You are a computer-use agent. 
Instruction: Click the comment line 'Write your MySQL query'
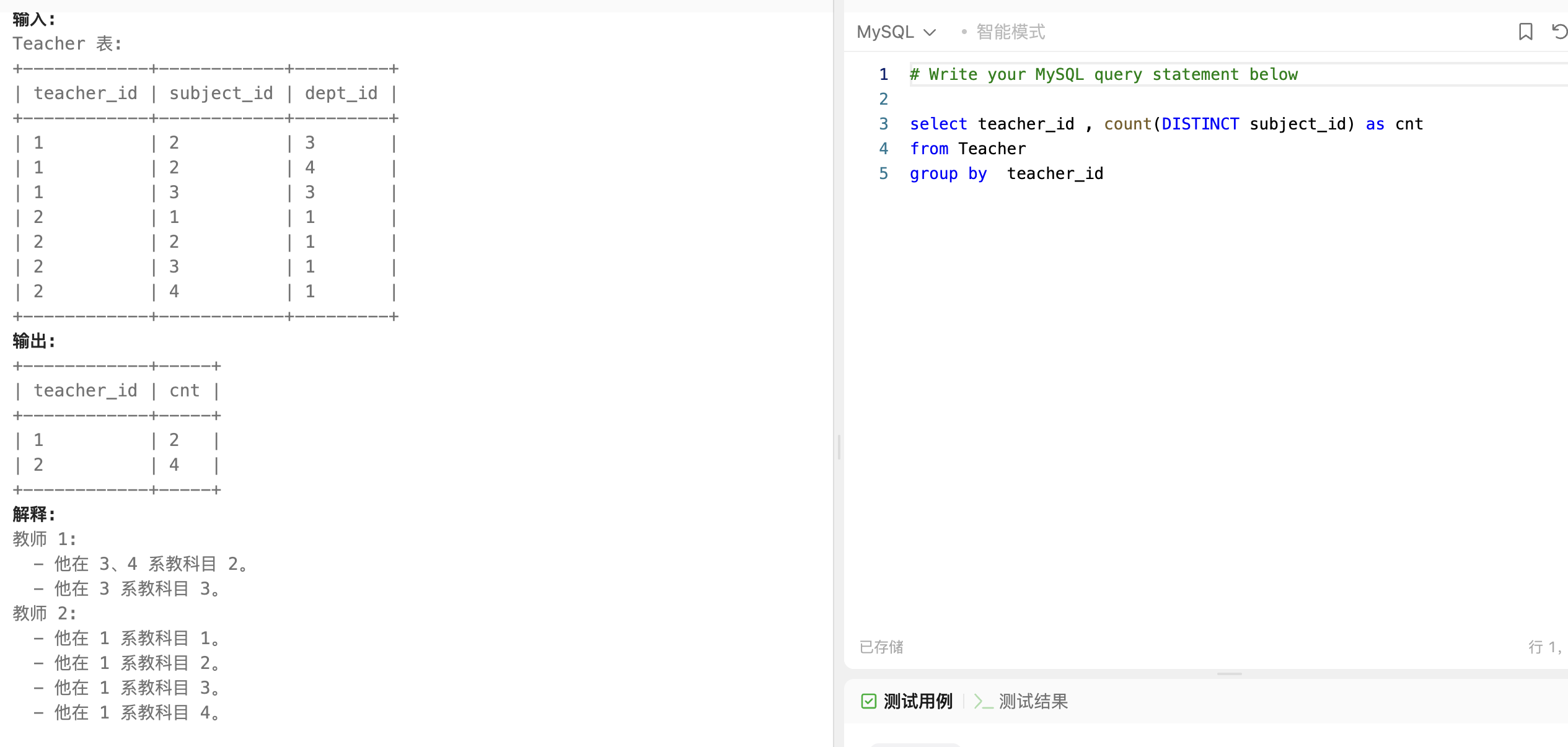pyautogui.click(x=1103, y=74)
